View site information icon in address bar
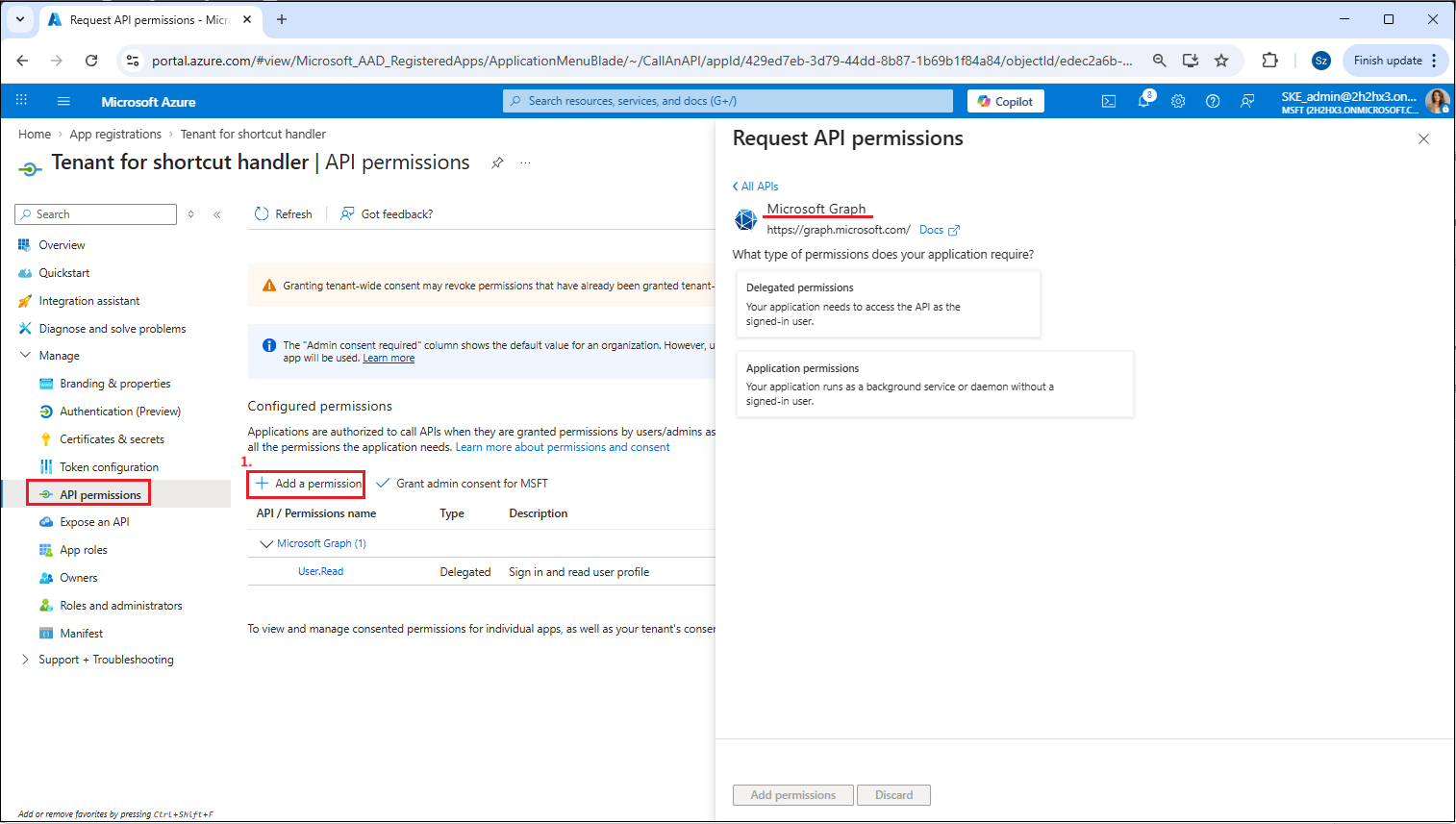 pyautogui.click(x=133, y=61)
